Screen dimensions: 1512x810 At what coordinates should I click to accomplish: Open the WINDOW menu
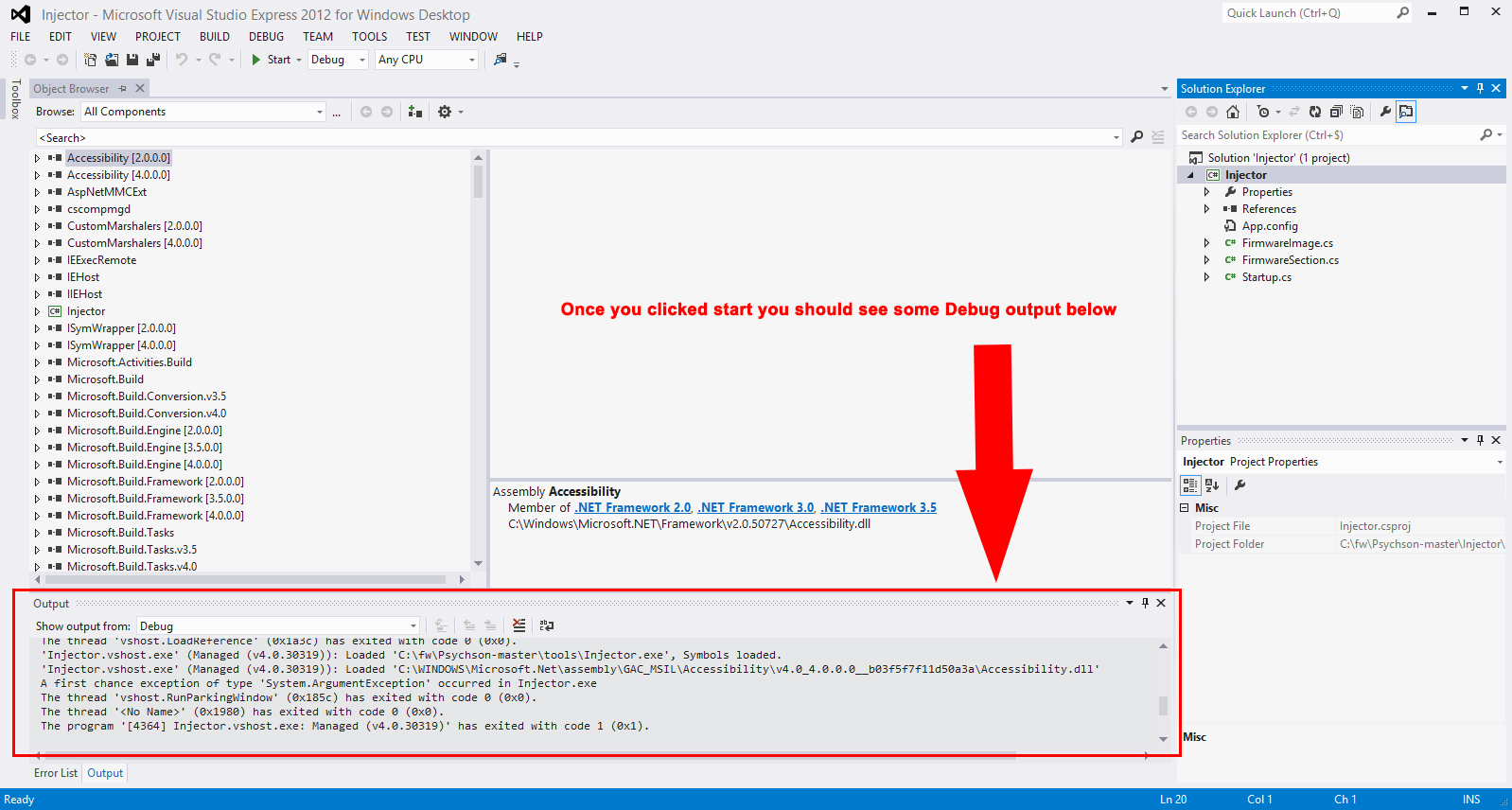coord(473,37)
